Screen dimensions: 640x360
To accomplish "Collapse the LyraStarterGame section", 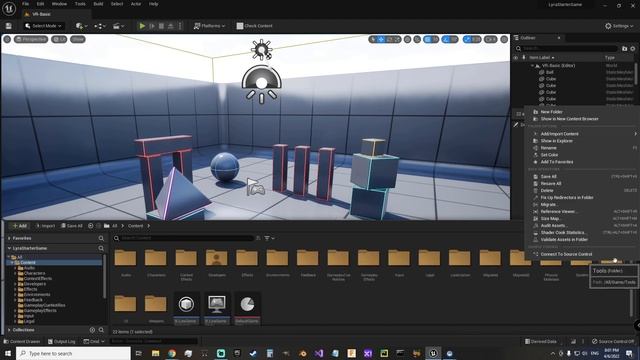I will pos(9,248).
